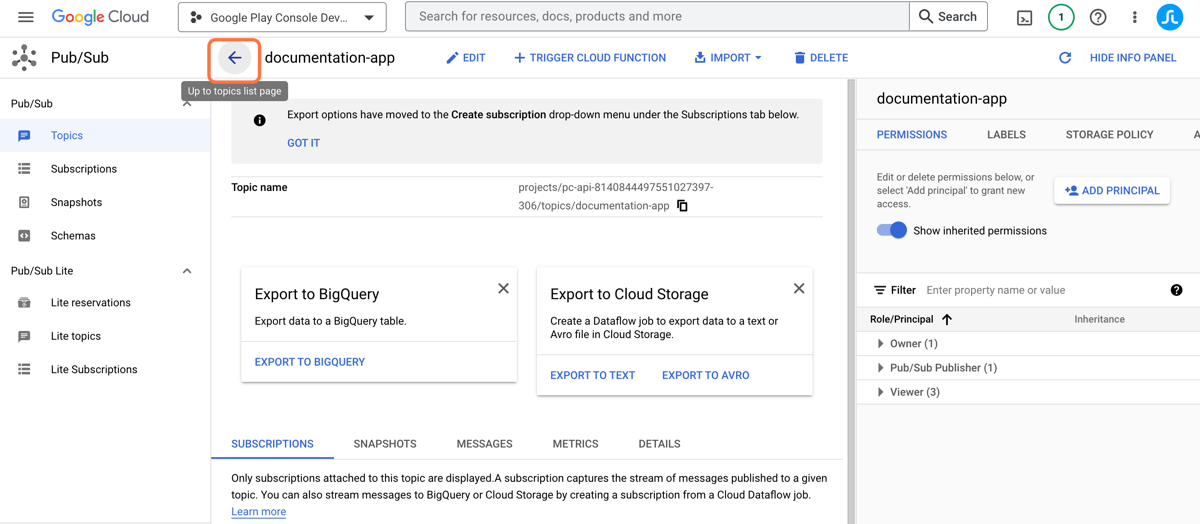Switch to the Details tab
The height and width of the screenshot is (524, 1200).
pos(660,444)
